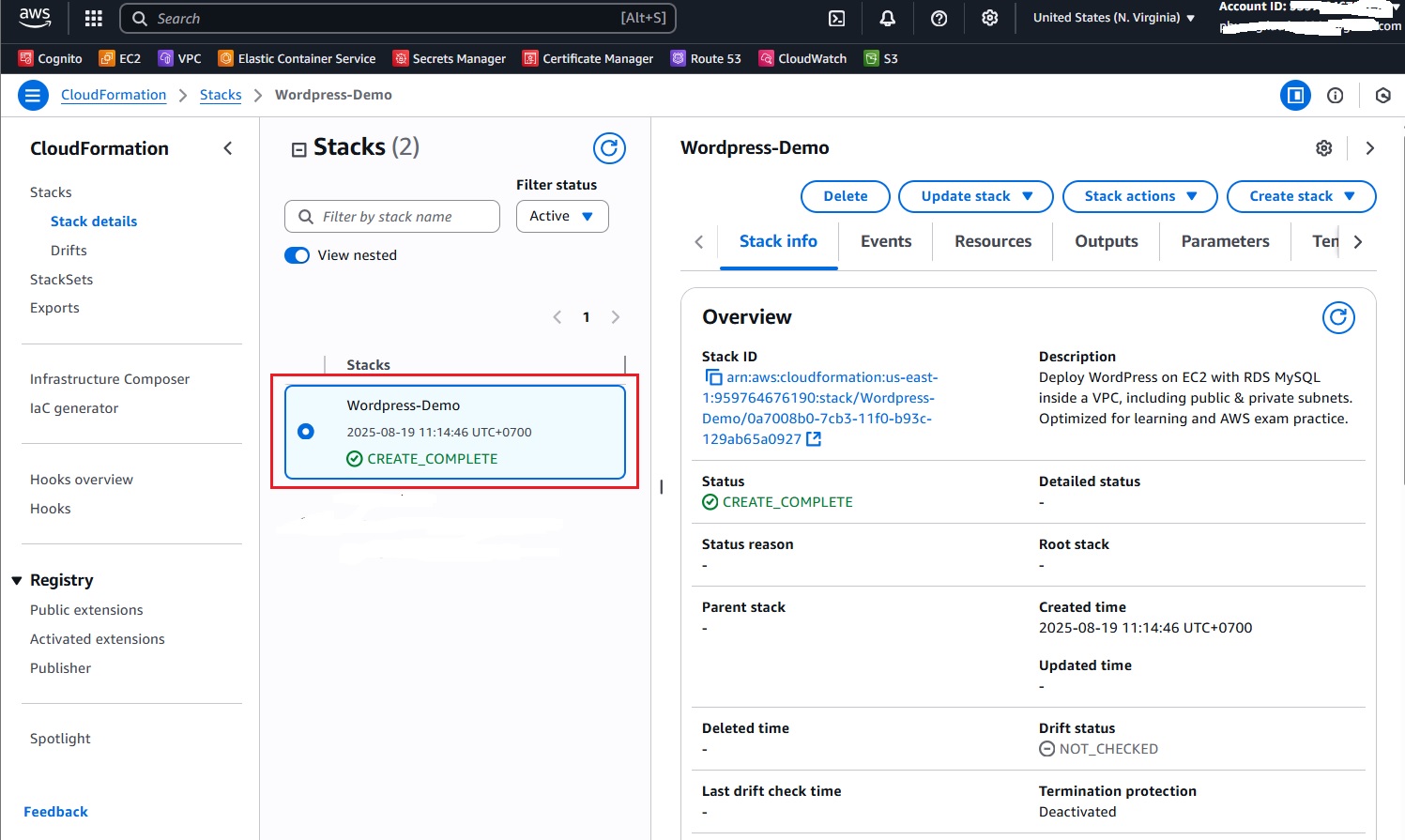Image resolution: width=1405 pixels, height=840 pixels.
Task: Switch to the Events tab
Action: tap(885, 241)
